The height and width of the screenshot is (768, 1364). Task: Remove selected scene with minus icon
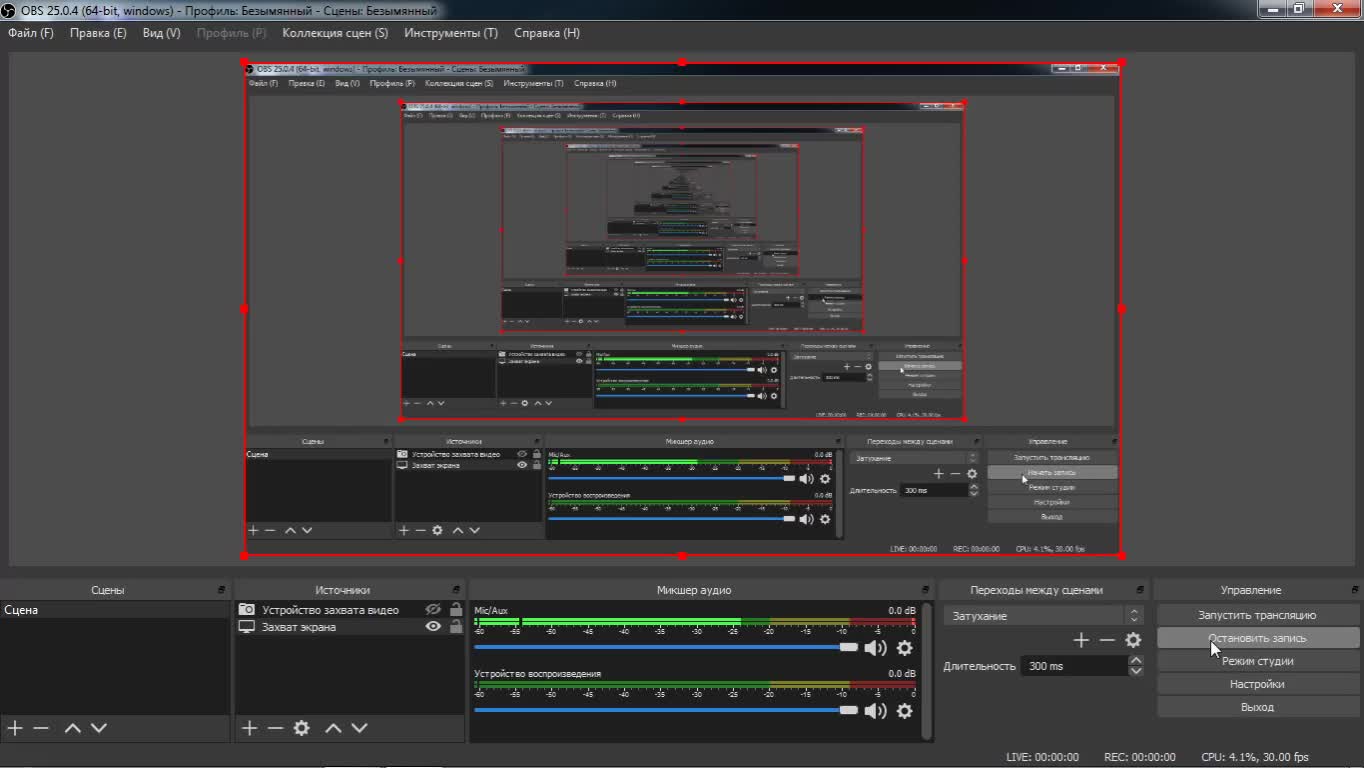click(41, 728)
